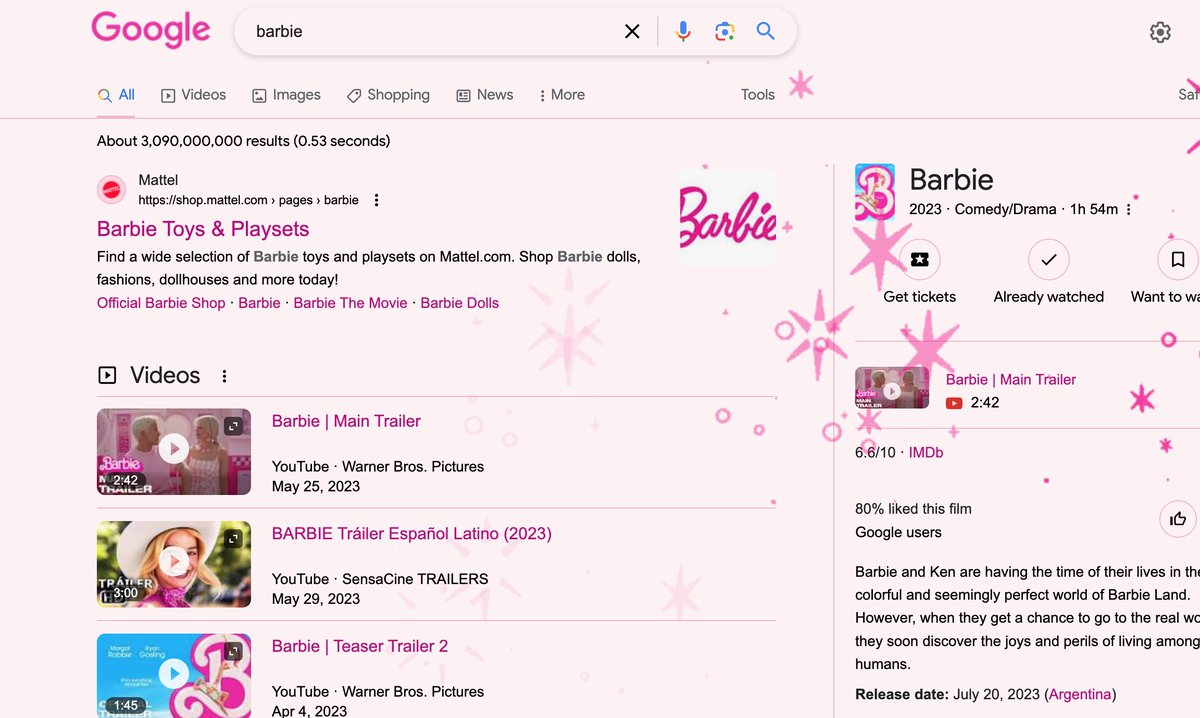This screenshot has height=718, width=1200.
Task: Click the Get tickets button
Action: pyautogui.click(x=920, y=272)
